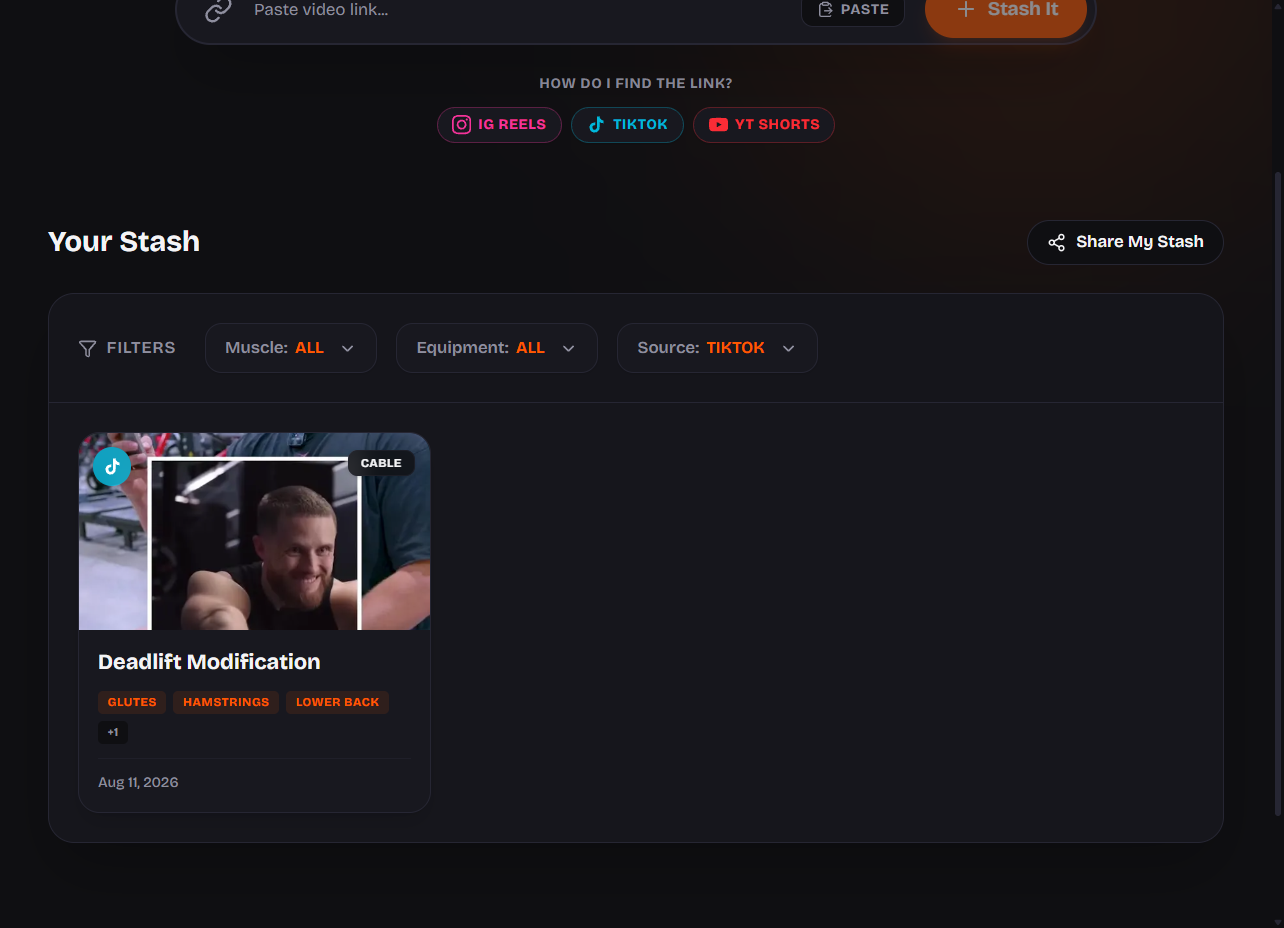Click the Your Stash heading
1284x928 pixels.
click(124, 242)
